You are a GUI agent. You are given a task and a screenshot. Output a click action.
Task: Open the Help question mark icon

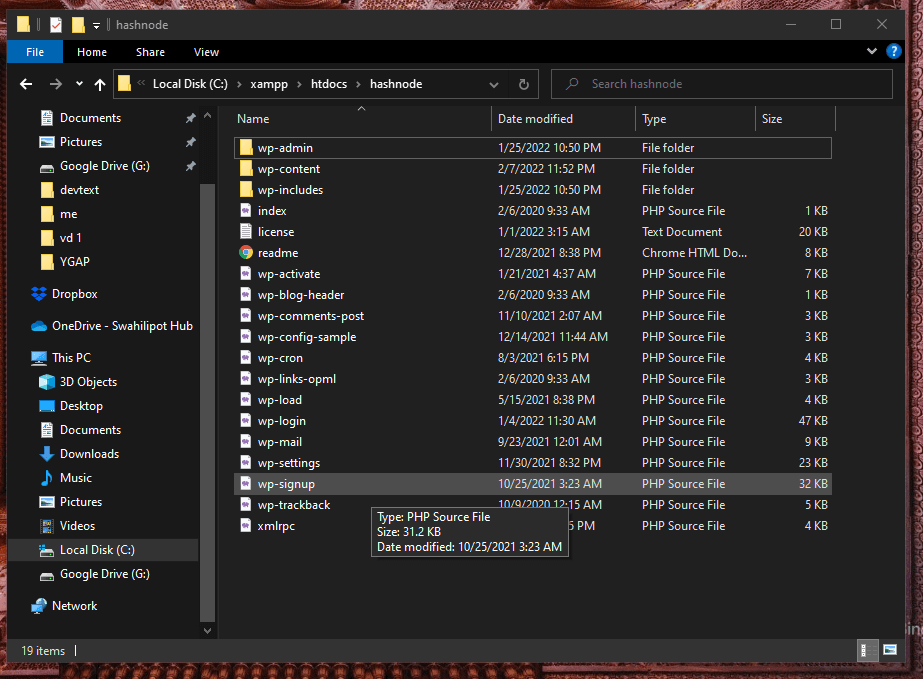pos(894,51)
